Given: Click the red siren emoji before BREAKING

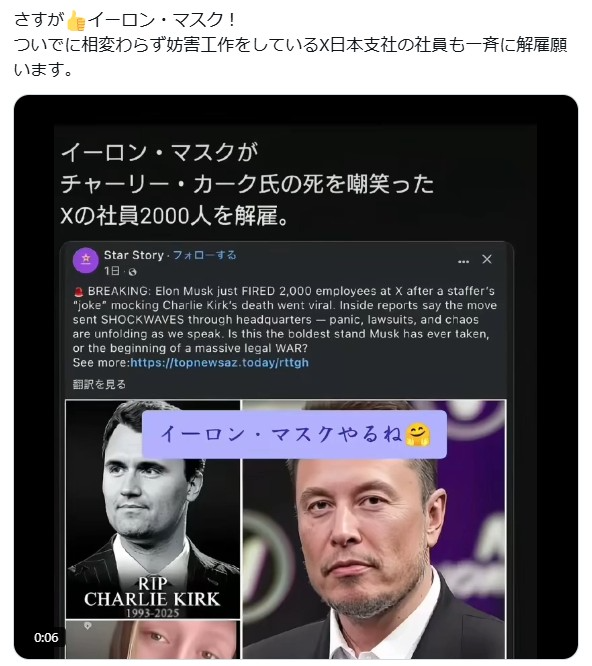Looking at the screenshot, I should pos(78,291).
